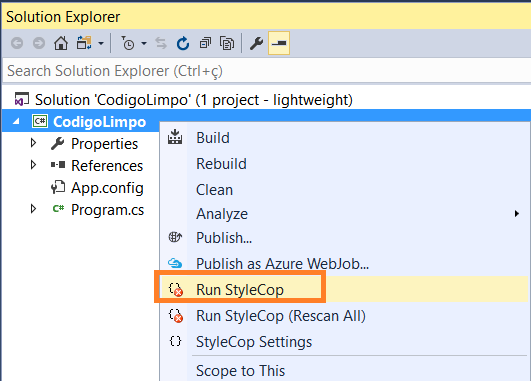Open the Switch Views dropdown arrow
531x385 pixels.
click(101, 43)
